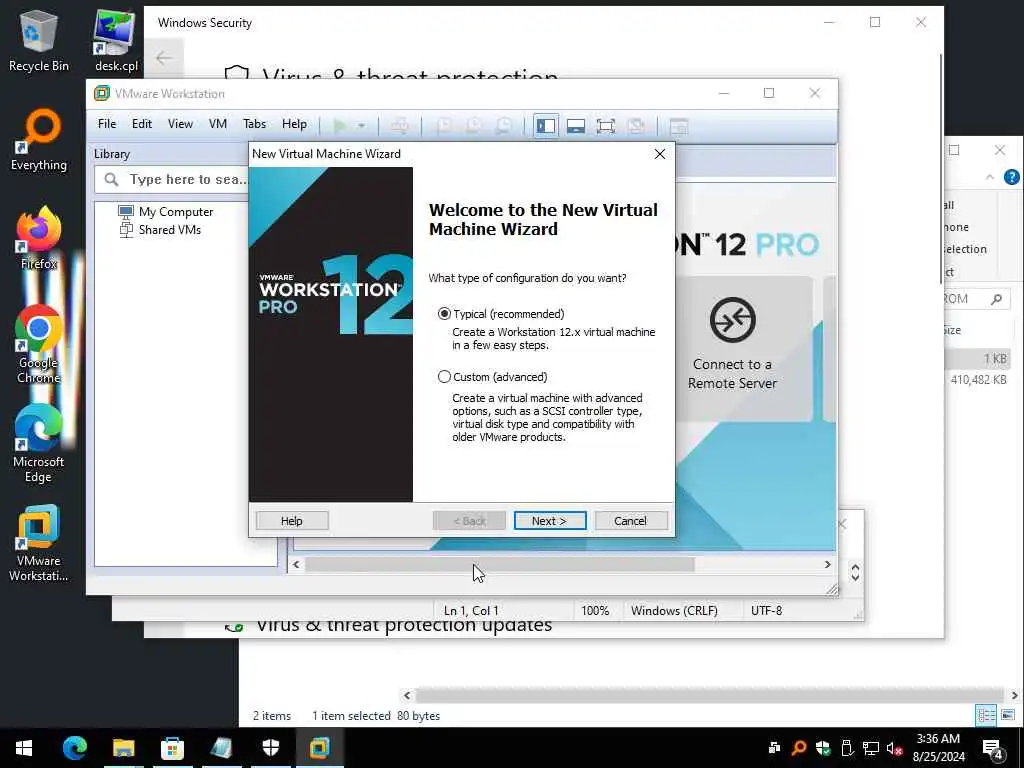The image size is (1024, 768).
Task: Click the Notepad taskbar icon
Action: [x=221, y=748]
